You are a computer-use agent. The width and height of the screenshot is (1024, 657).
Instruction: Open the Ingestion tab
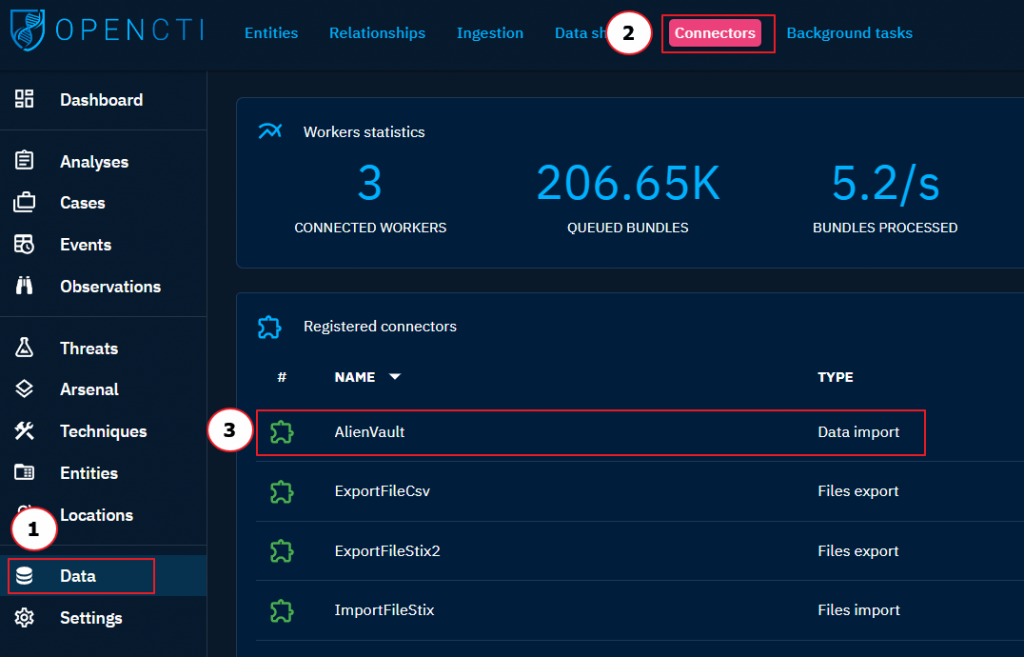[x=490, y=33]
